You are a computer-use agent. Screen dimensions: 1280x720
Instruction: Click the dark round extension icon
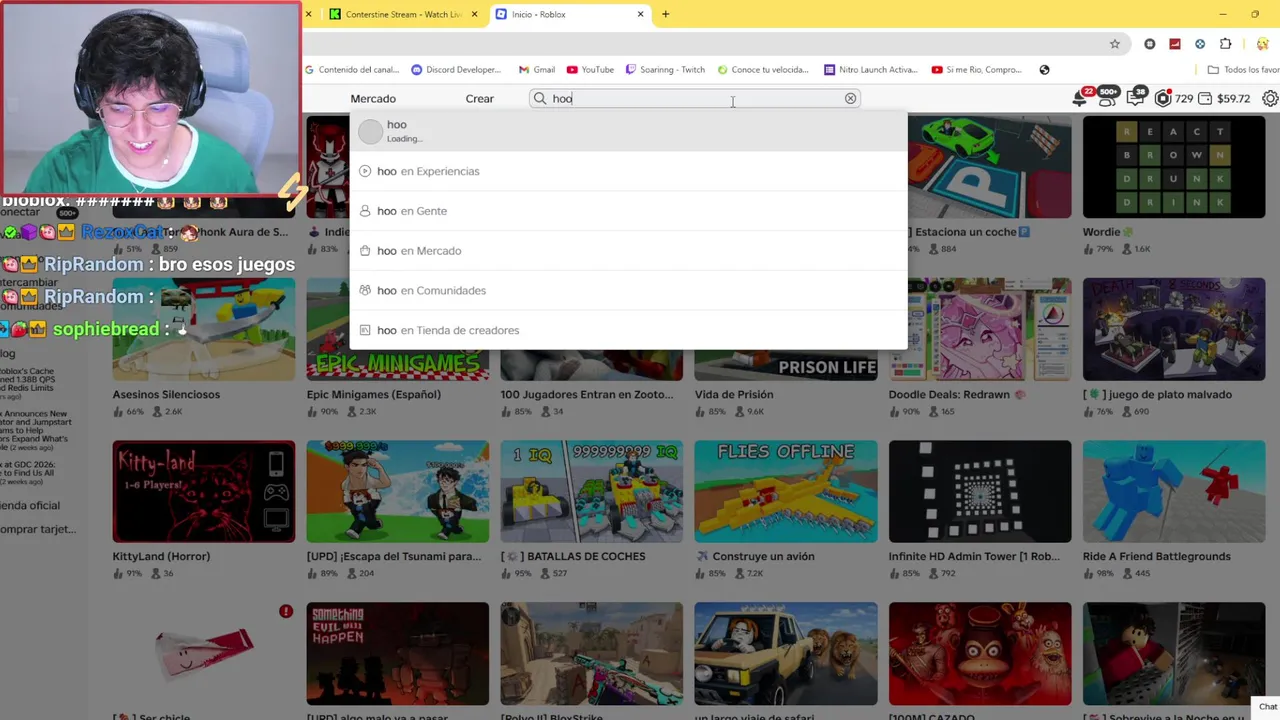[x=1149, y=44]
